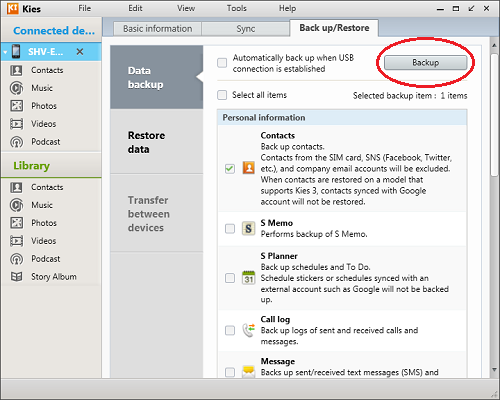The height and width of the screenshot is (400, 500).
Task: Open Contacts icon under connected device
Action: pos(16,70)
